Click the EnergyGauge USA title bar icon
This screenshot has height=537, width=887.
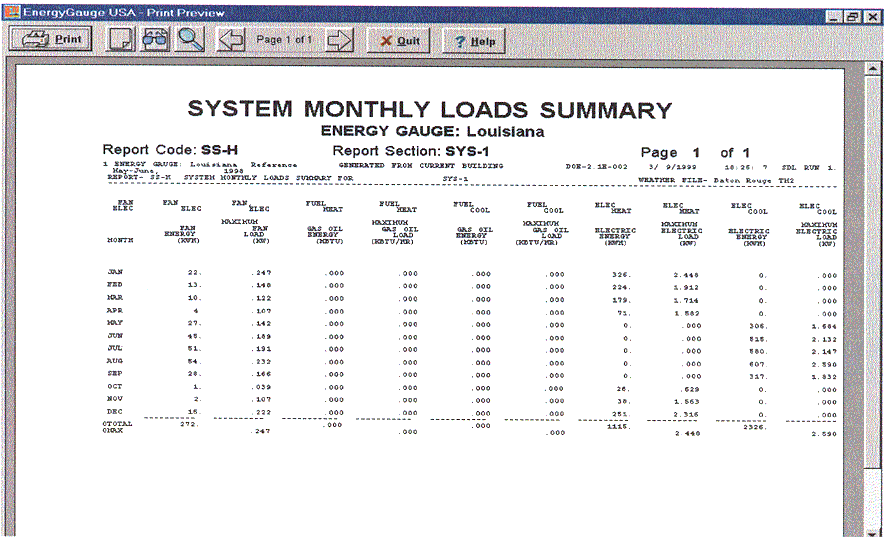(11, 12)
